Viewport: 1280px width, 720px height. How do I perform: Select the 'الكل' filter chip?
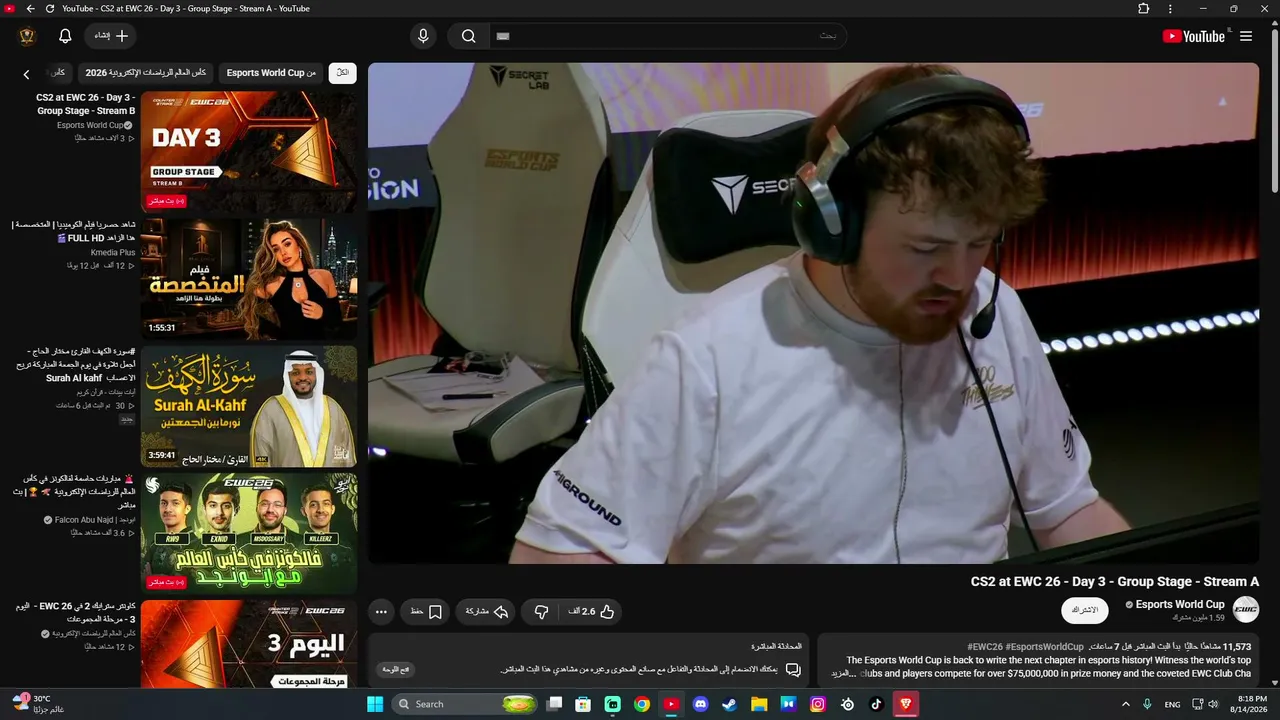click(343, 73)
